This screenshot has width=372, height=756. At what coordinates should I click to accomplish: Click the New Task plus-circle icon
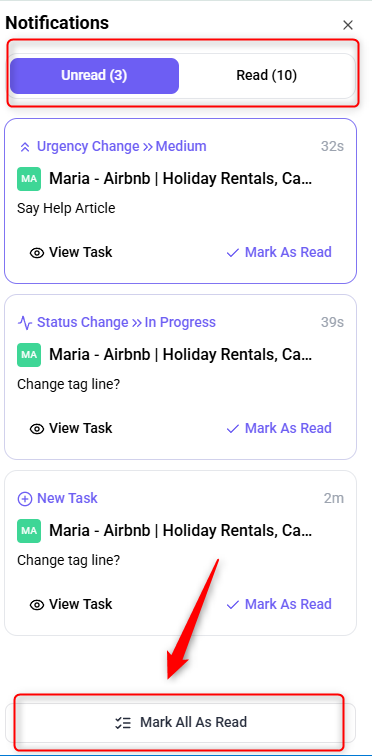pos(25,499)
